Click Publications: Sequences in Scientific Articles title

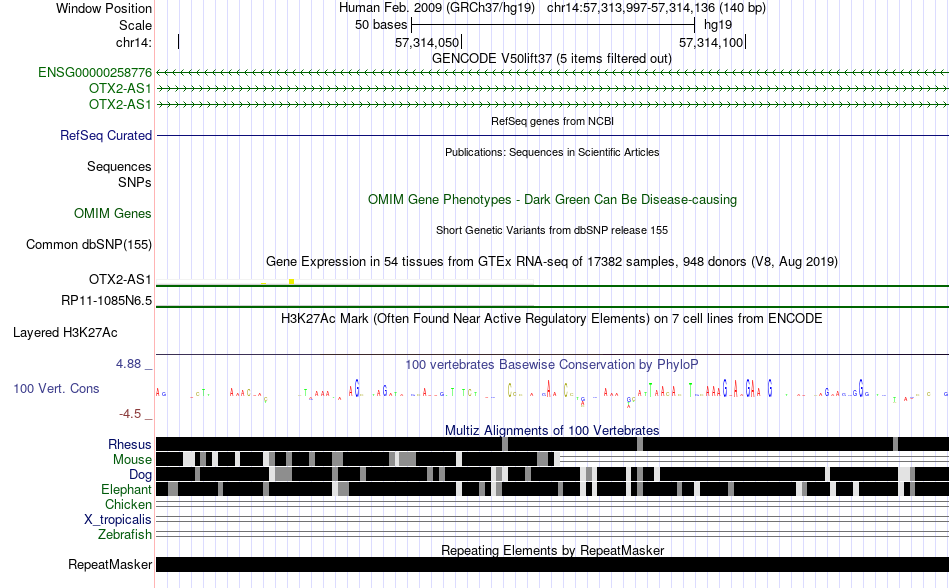[x=552, y=152]
